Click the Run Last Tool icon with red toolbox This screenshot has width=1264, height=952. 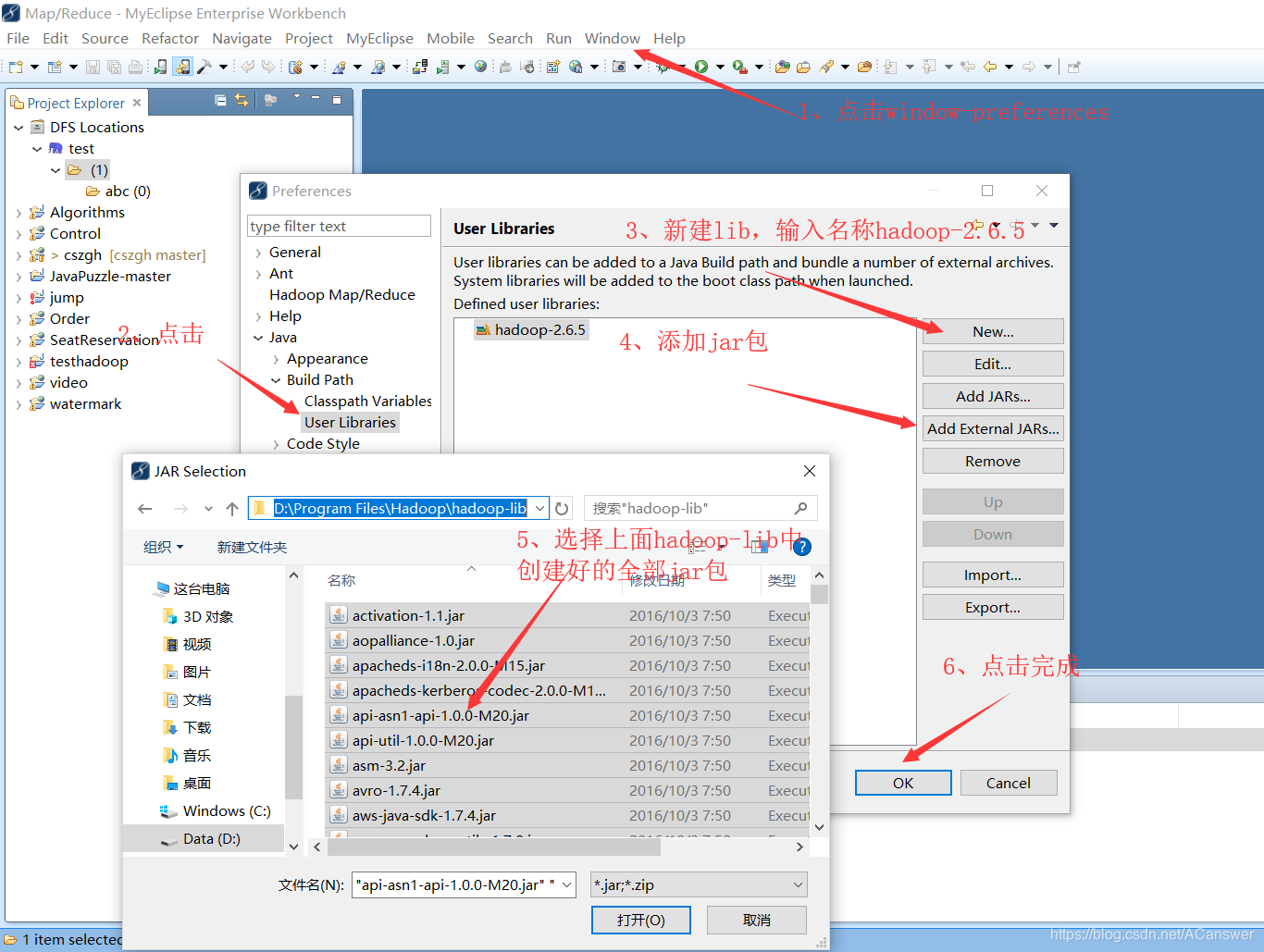coord(739,67)
